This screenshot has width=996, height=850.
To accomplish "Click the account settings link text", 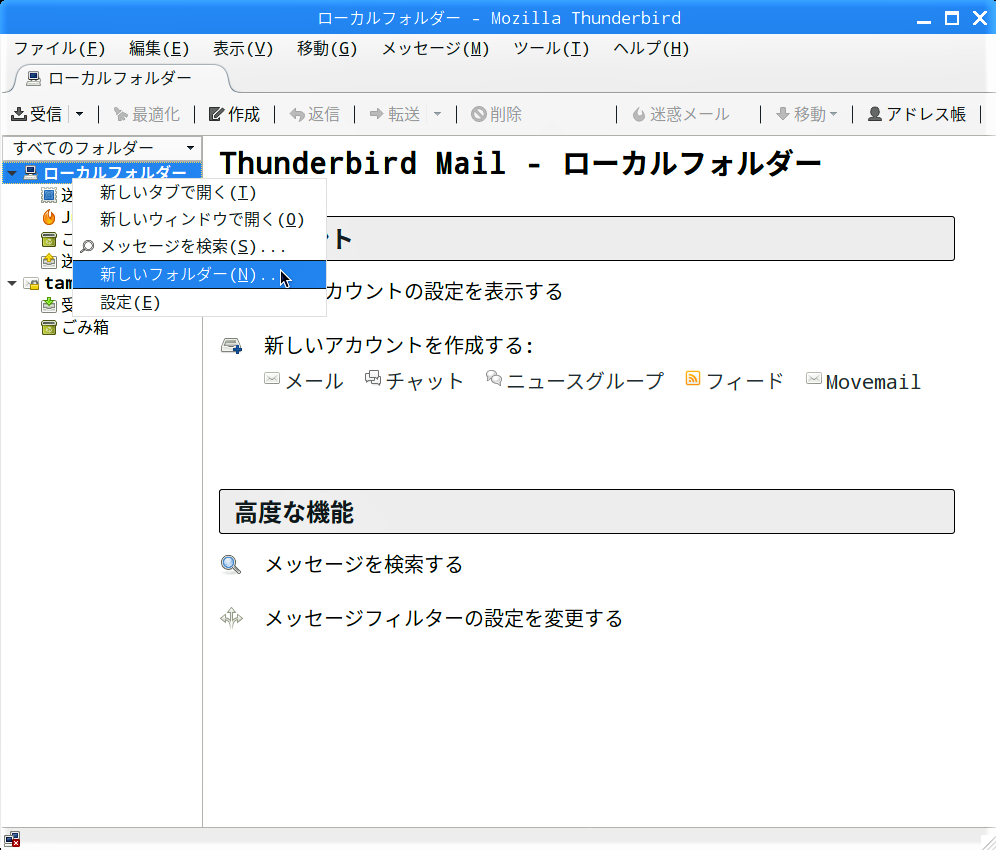I will point(444,292).
